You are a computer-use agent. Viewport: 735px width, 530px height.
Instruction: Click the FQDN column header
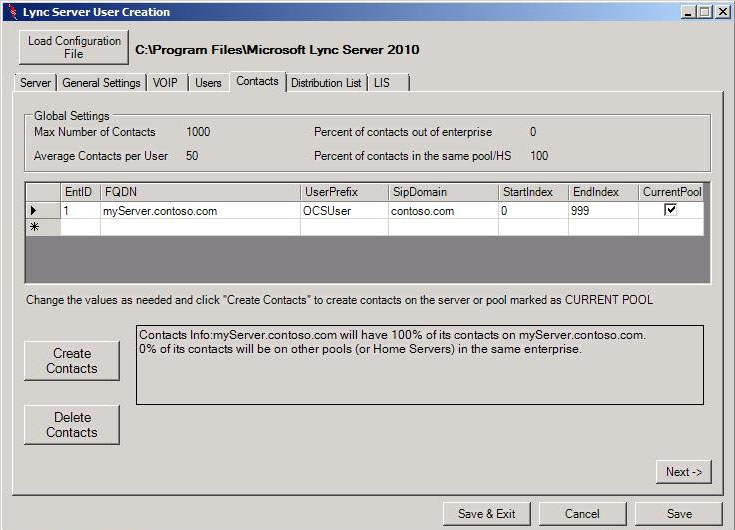pyautogui.click(x=200, y=192)
